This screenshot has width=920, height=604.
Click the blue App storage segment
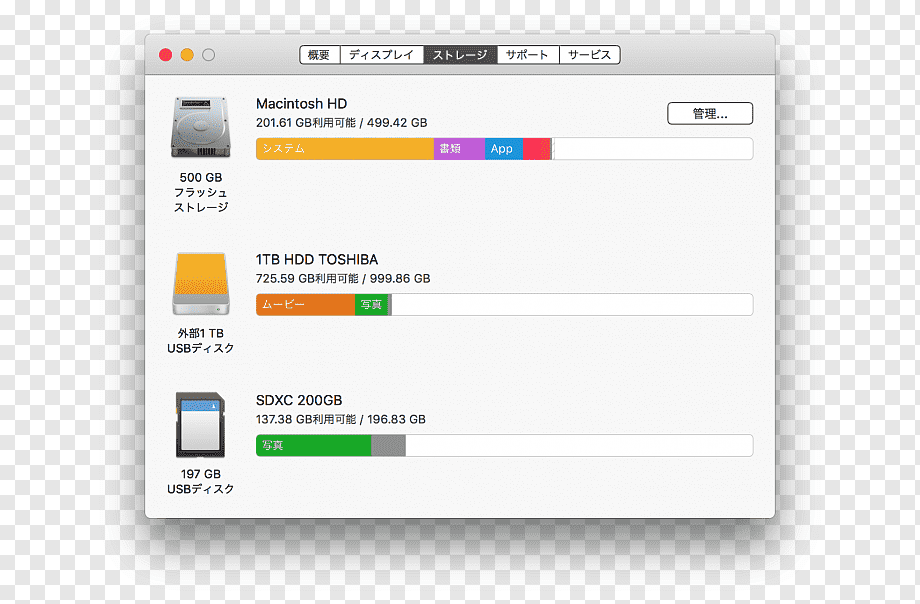coord(504,149)
